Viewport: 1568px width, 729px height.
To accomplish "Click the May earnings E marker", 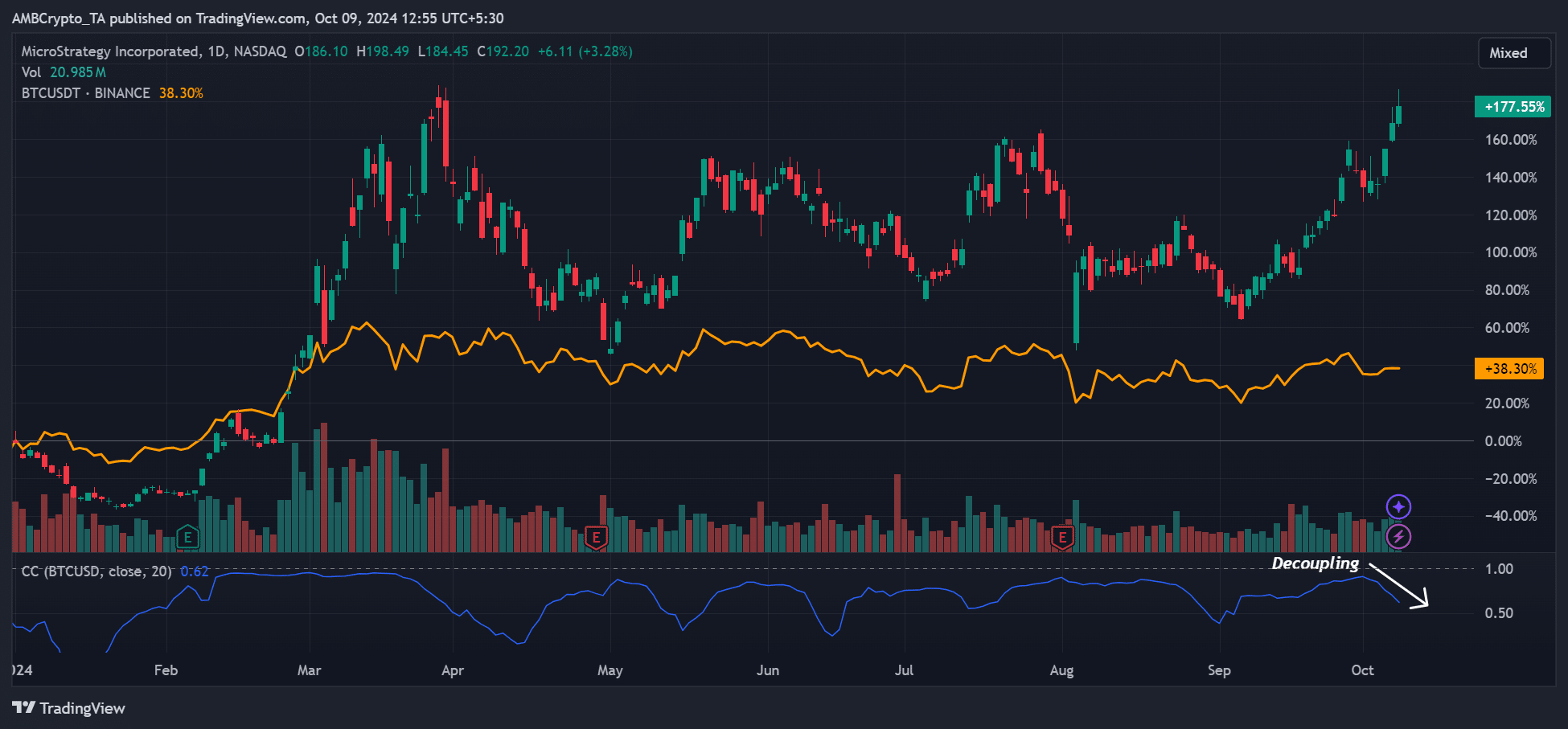I will coord(596,537).
